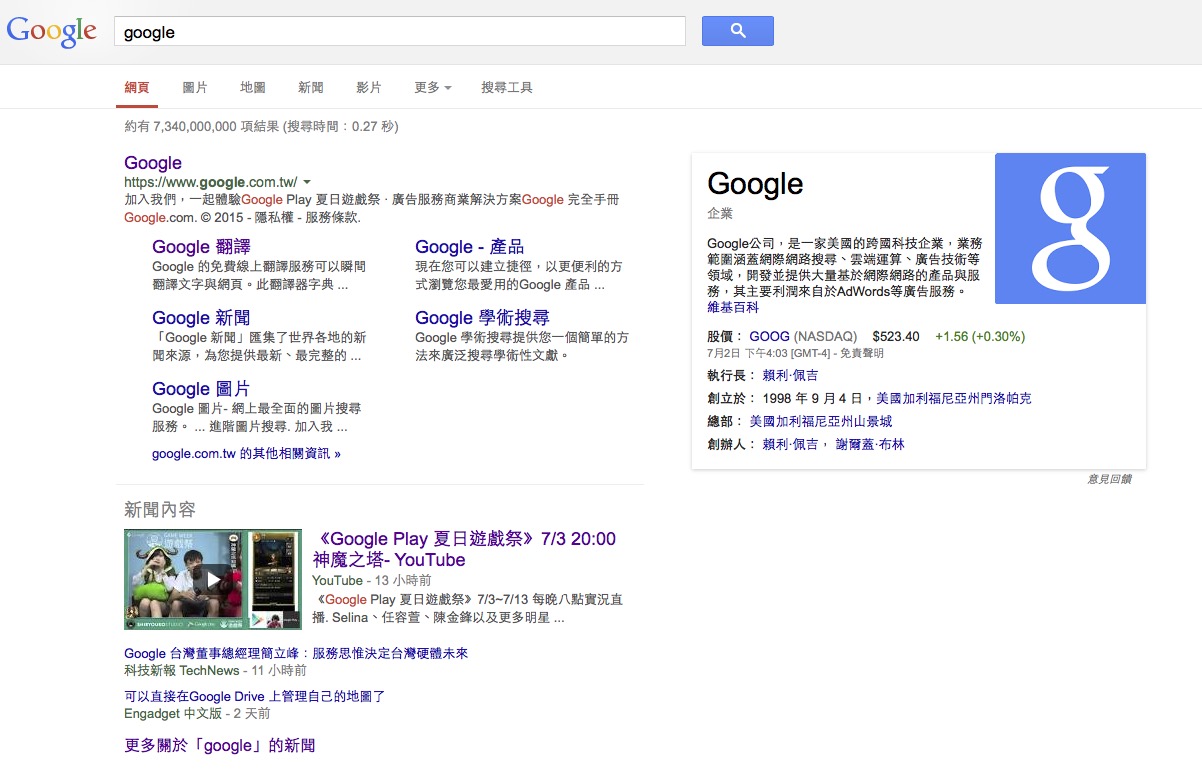Click the GOOG stock ticker link
Viewport: 1202px width, 770px height.
pyautogui.click(x=769, y=337)
